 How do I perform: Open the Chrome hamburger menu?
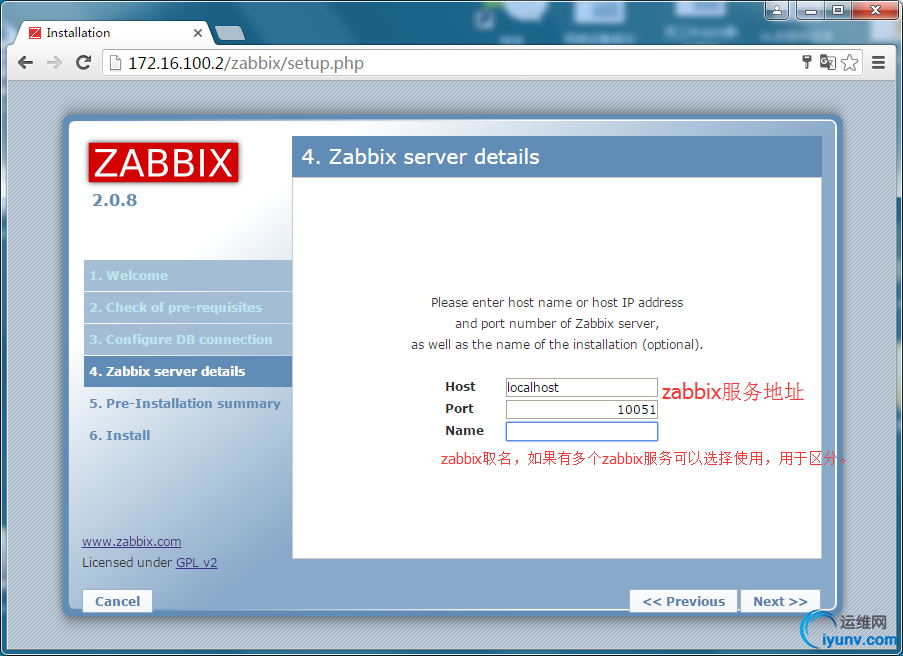click(878, 62)
